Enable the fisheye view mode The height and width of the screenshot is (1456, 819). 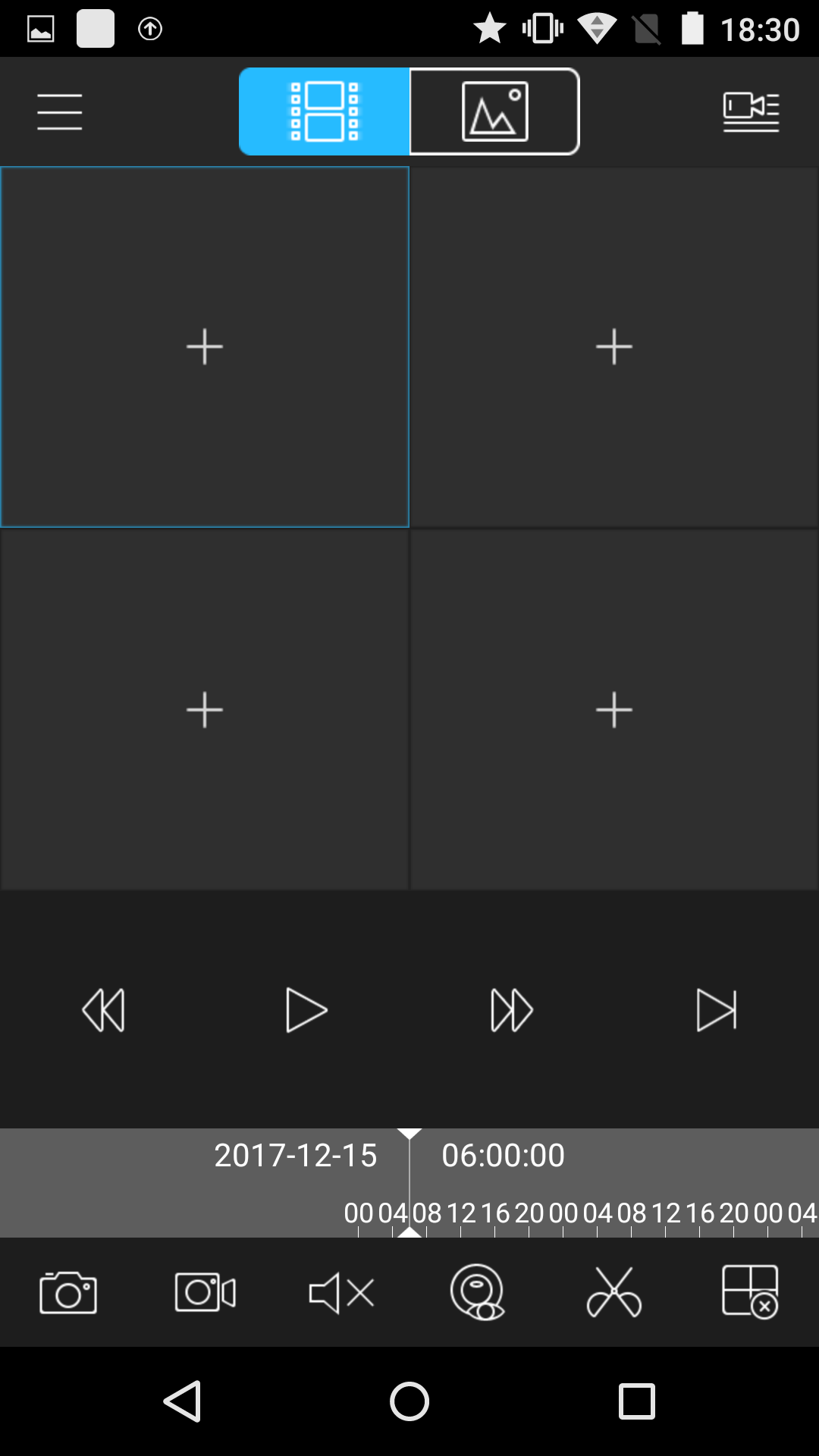478,1292
